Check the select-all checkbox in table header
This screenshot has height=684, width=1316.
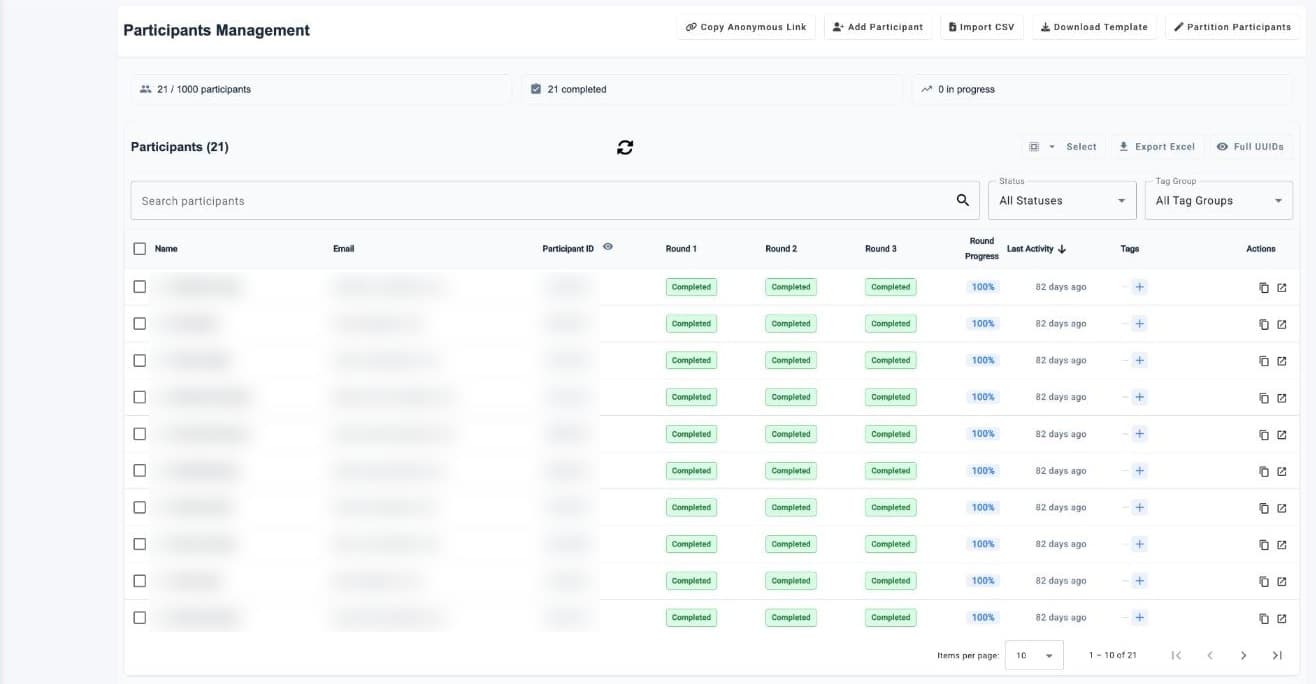point(139,249)
